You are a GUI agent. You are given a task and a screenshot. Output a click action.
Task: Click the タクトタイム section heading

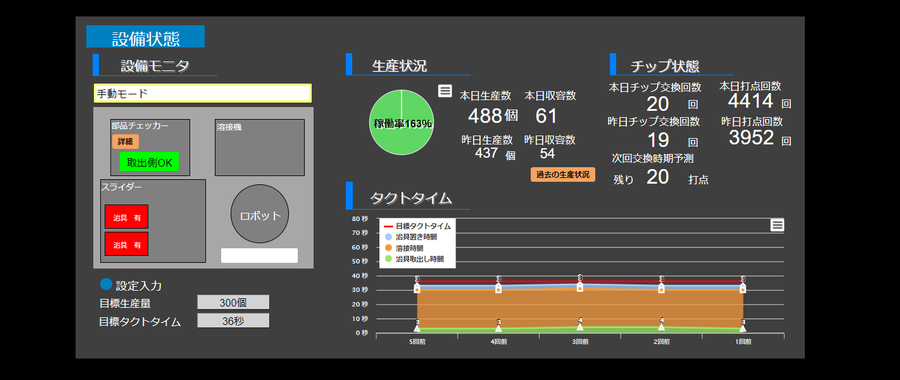click(x=410, y=199)
